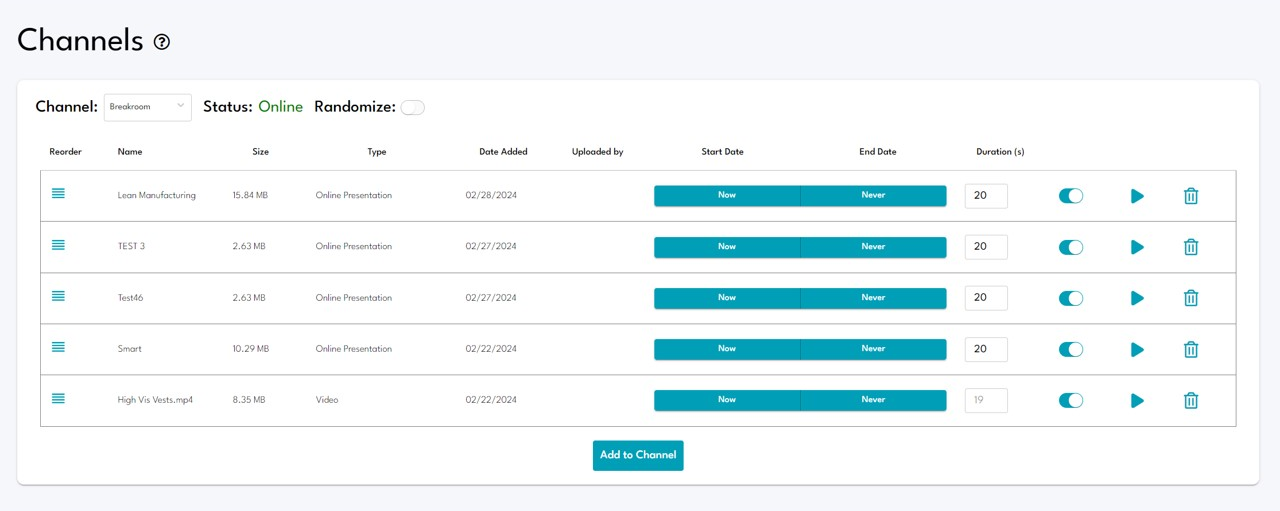Screen dimensions: 1280x511
Task: Open the Breakroom channel dropdown
Action: (x=147, y=107)
